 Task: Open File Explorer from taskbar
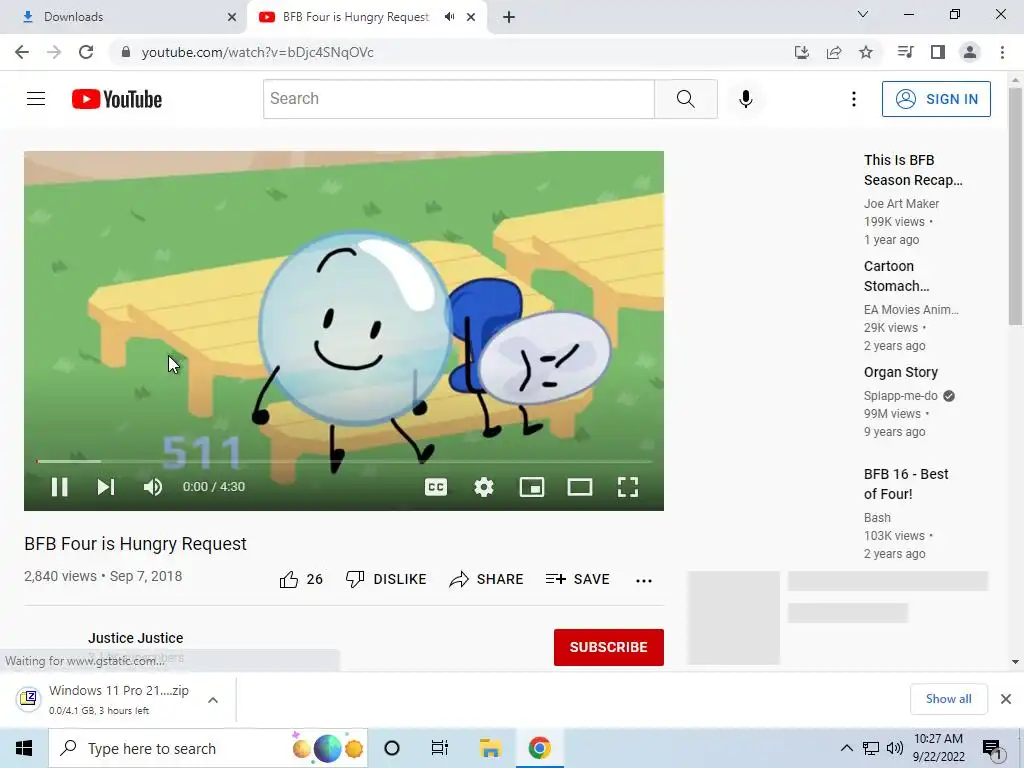click(490, 748)
